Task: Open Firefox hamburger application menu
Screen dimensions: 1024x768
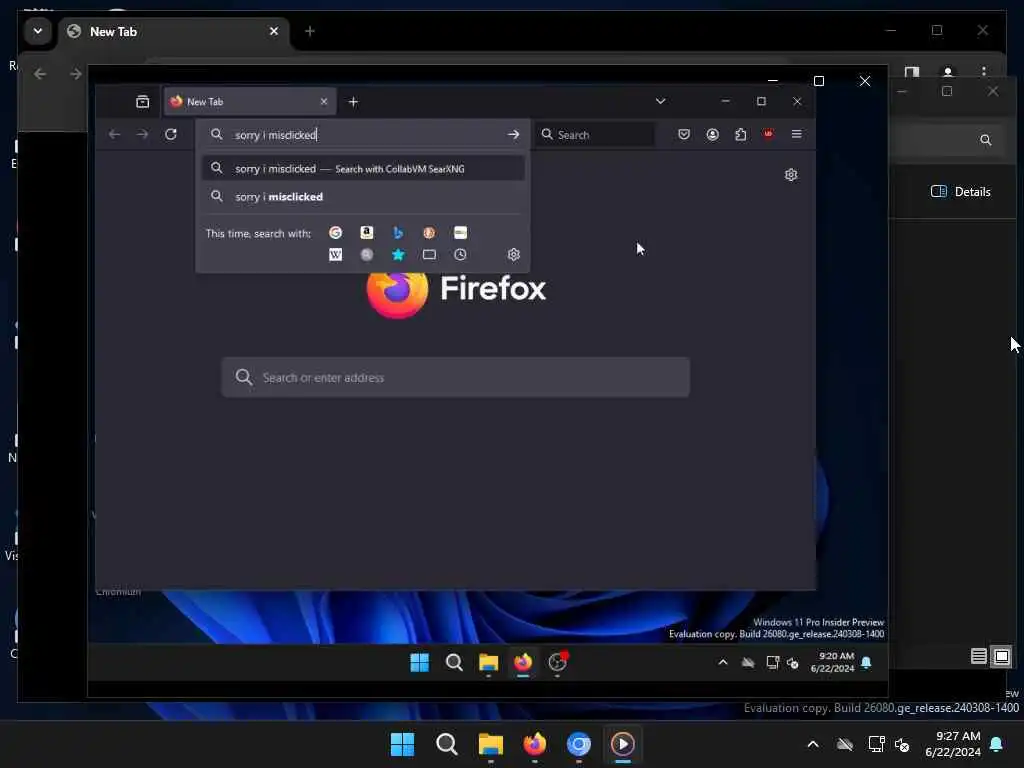Action: [797, 134]
